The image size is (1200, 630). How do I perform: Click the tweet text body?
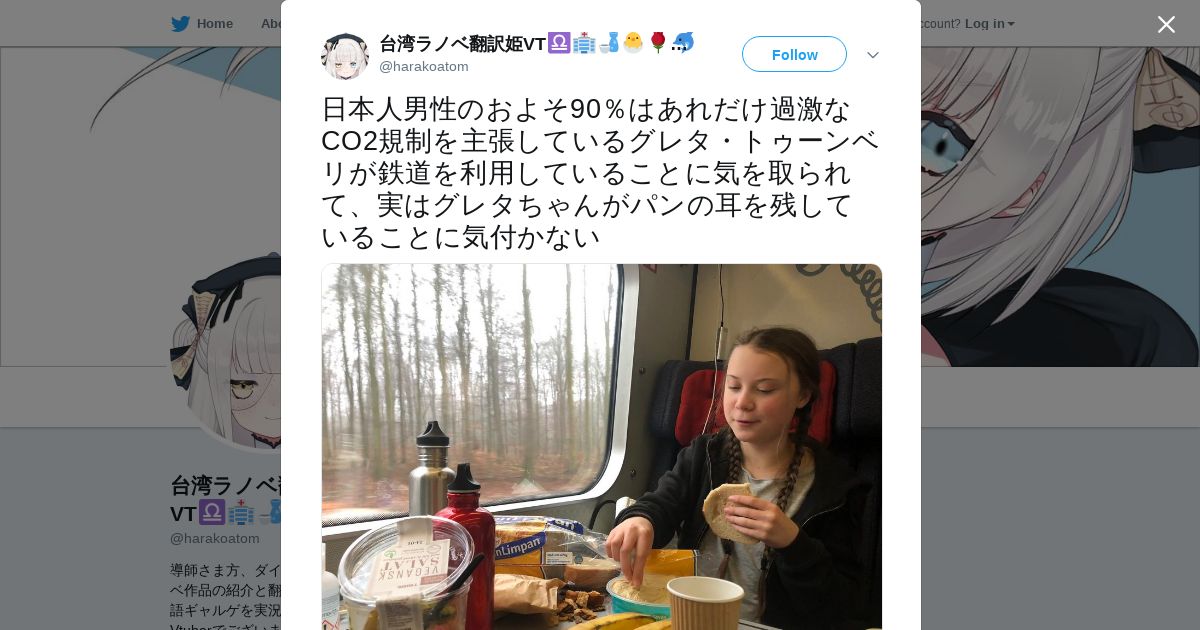click(x=600, y=173)
